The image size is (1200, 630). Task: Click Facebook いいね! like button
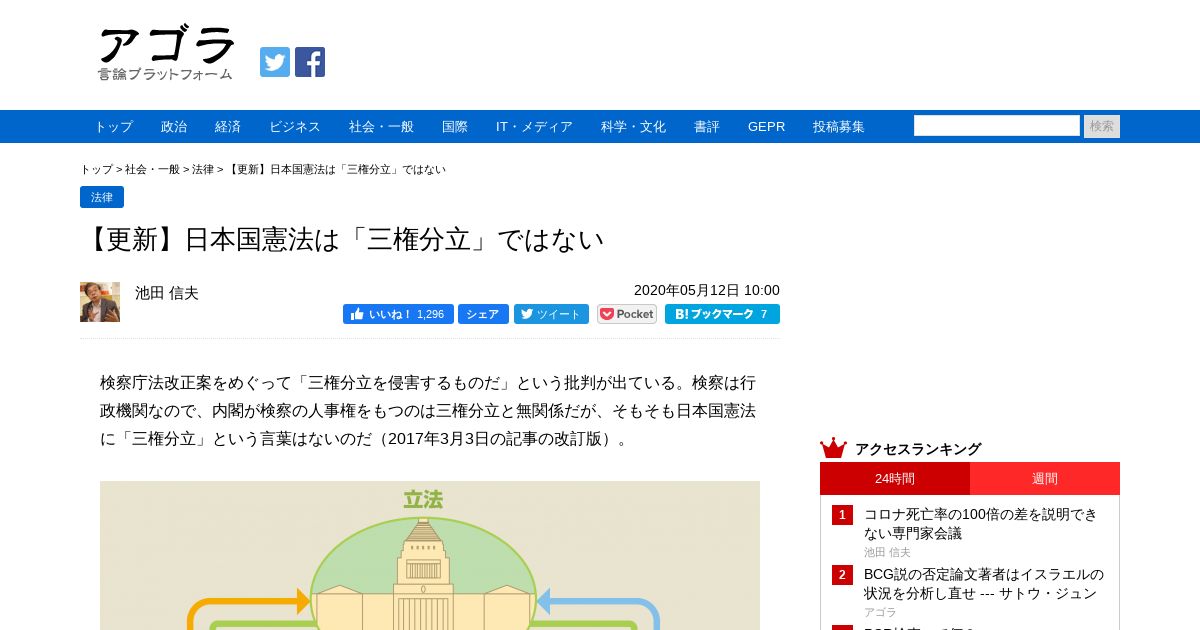[398, 314]
